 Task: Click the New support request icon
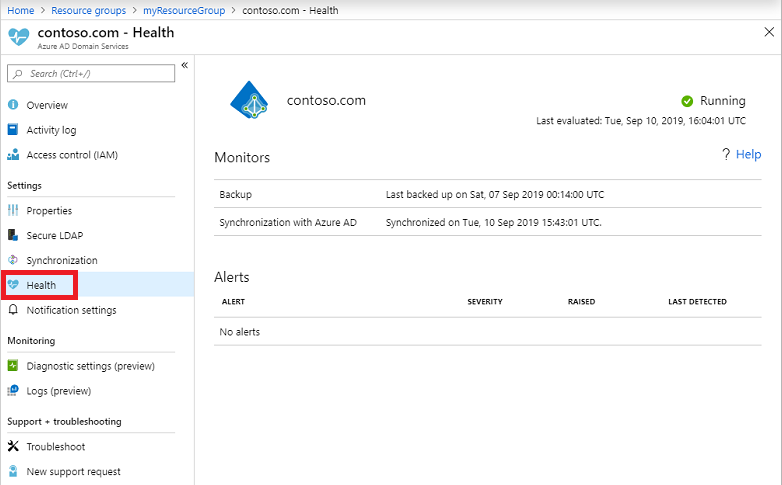click(x=13, y=471)
